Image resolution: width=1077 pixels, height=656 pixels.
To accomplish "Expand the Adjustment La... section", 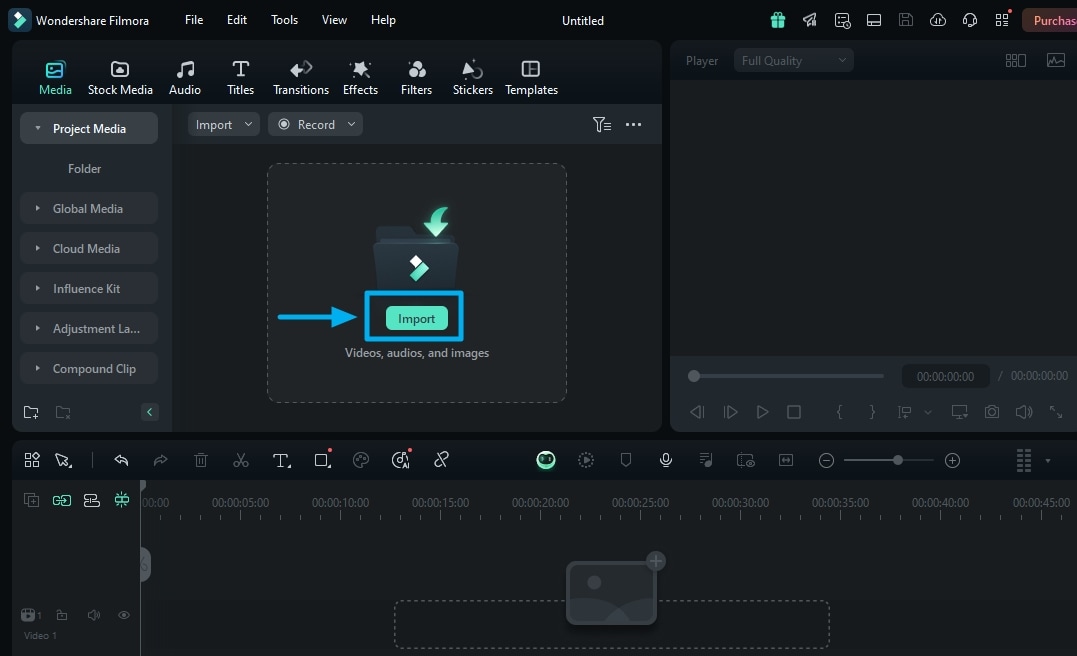I will pyautogui.click(x=38, y=328).
